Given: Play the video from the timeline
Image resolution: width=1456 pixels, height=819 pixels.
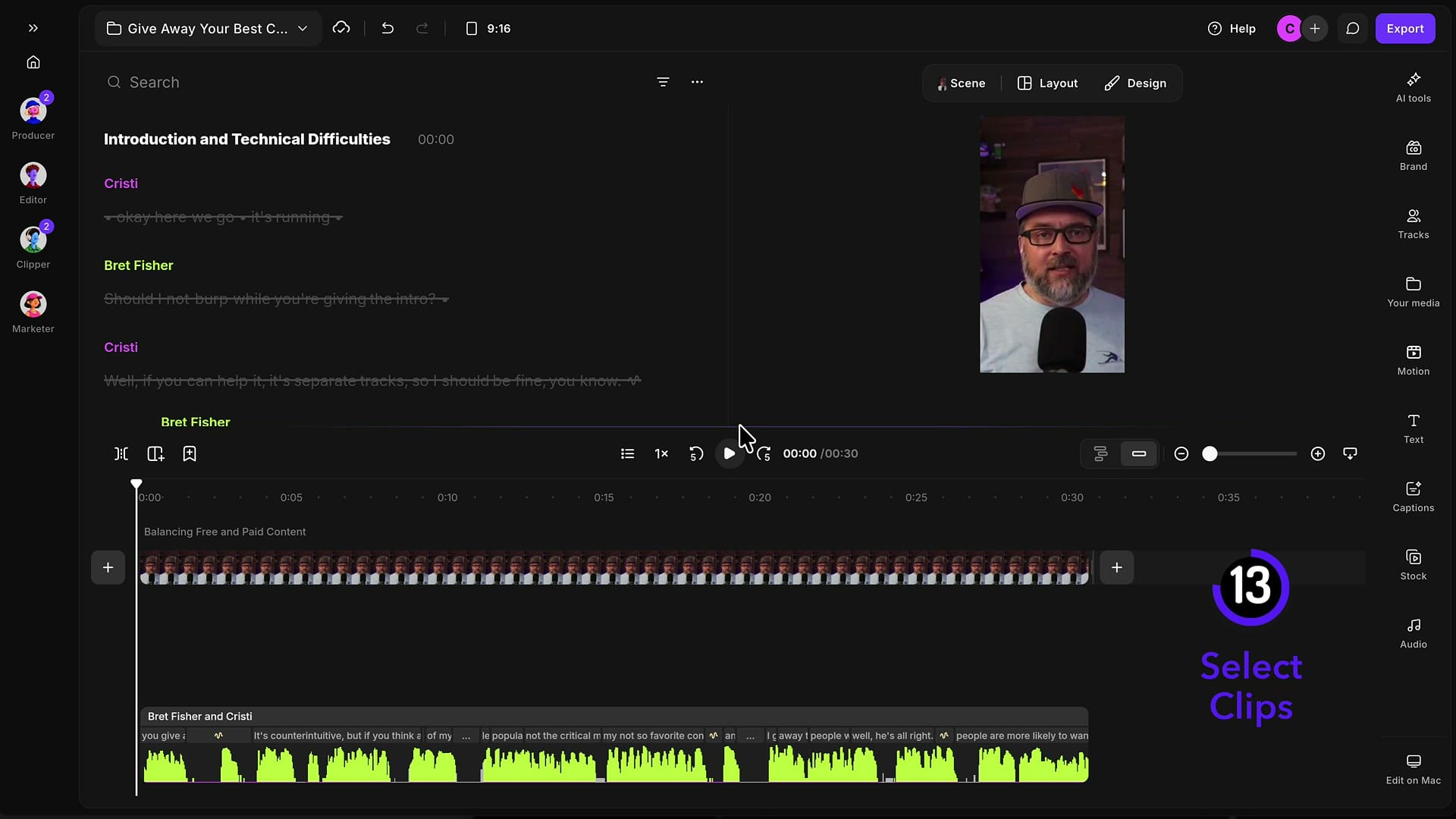Looking at the screenshot, I should pos(730,453).
